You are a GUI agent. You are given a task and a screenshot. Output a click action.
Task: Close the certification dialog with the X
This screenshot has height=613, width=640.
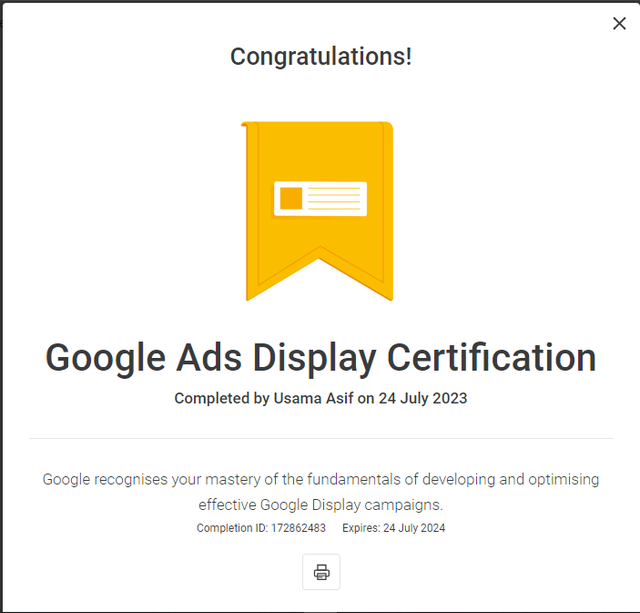(x=619, y=24)
